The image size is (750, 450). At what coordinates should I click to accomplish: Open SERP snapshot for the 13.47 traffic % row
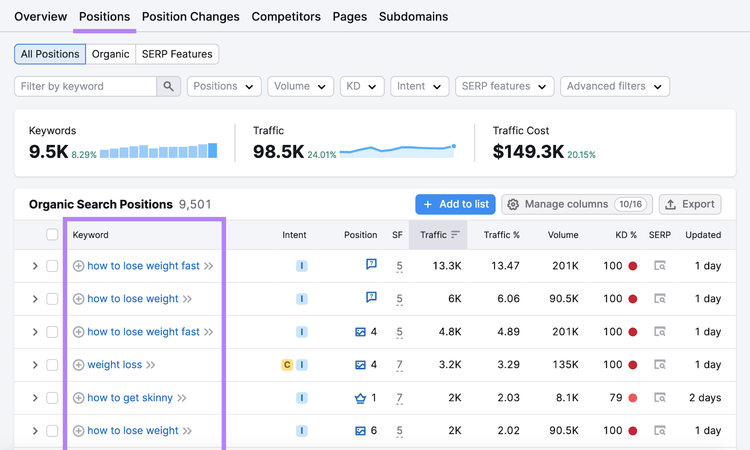click(x=660, y=265)
